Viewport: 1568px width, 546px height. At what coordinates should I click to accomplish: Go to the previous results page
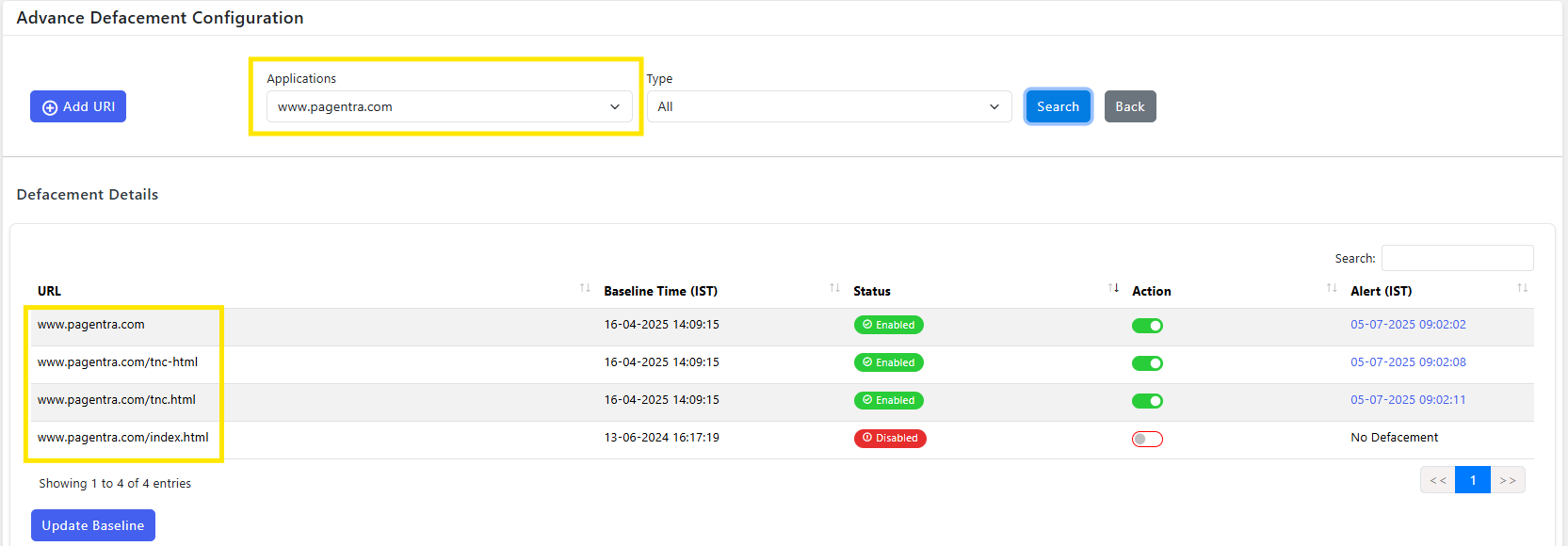coord(1438,480)
